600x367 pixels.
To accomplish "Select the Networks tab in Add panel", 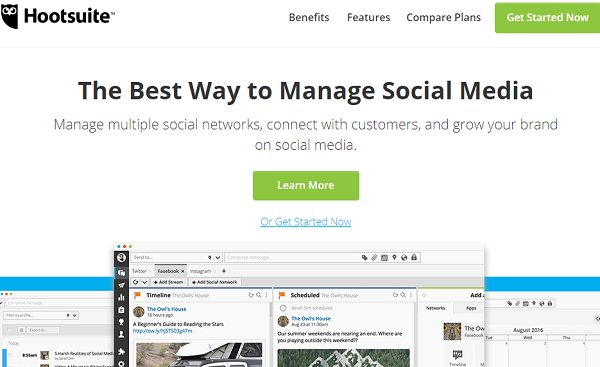I will click(x=435, y=308).
